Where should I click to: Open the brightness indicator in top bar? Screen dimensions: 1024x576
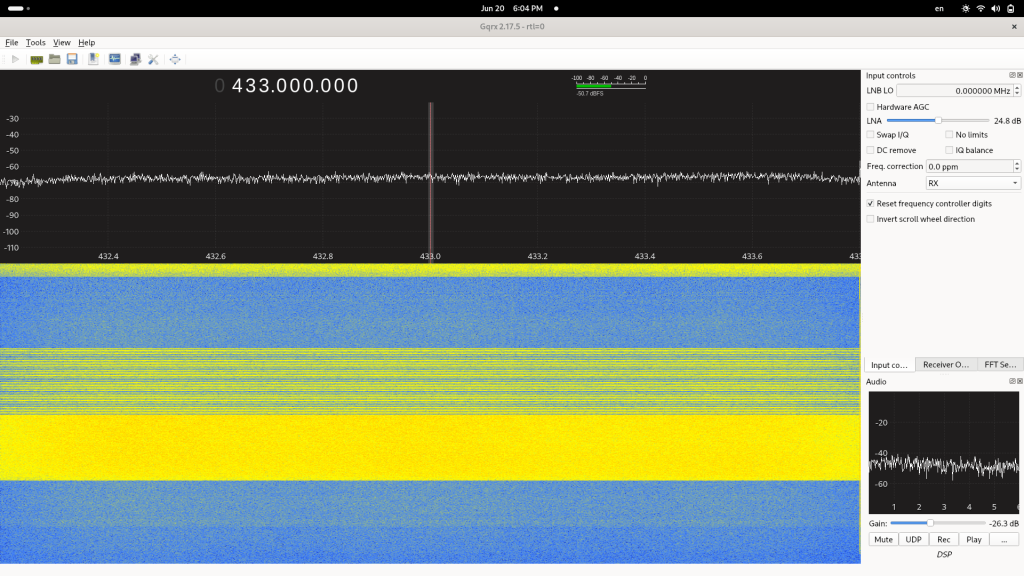pyautogui.click(x=966, y=8)
